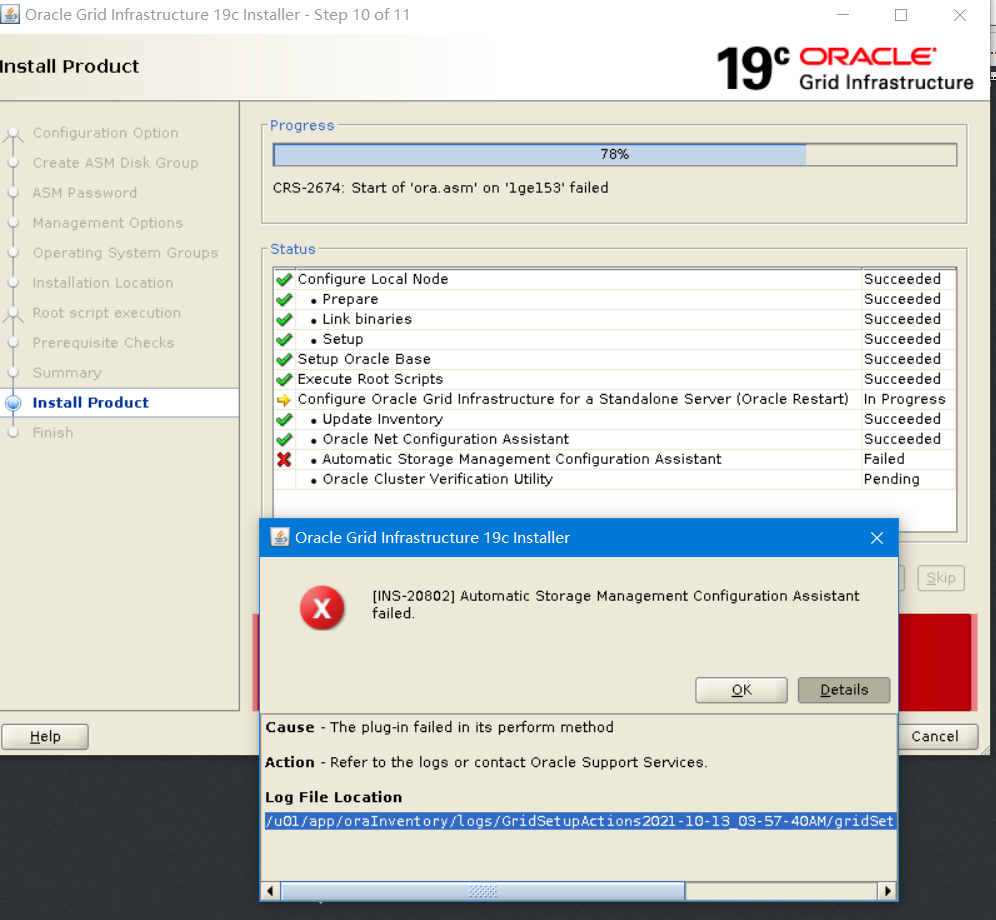The height and width of the screenshot is (920, 996).
Task: Click the left arrow of dialog horizontal scrollbar
Action: (x=271, y=891)
